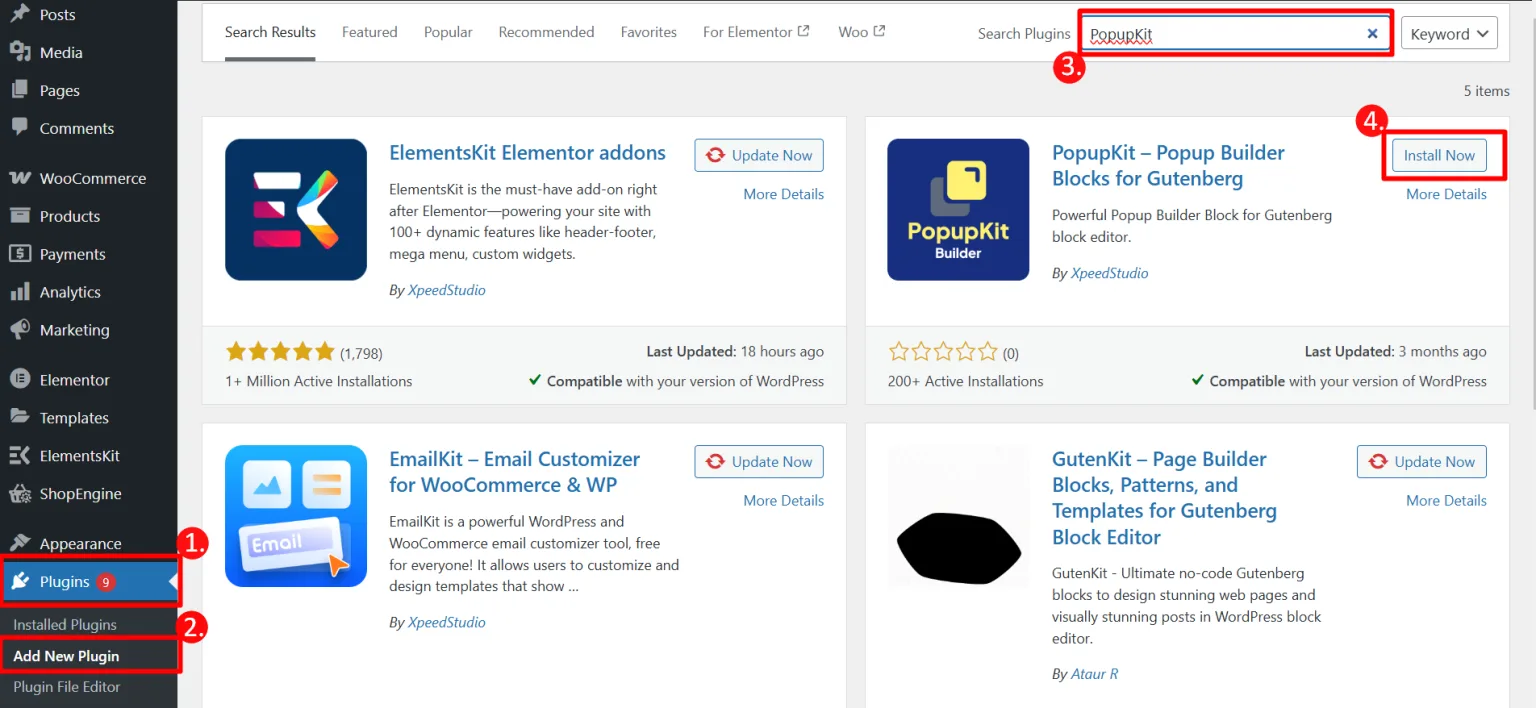Open the ElementsKit Elementor addons title link

[x=527, y=153]
